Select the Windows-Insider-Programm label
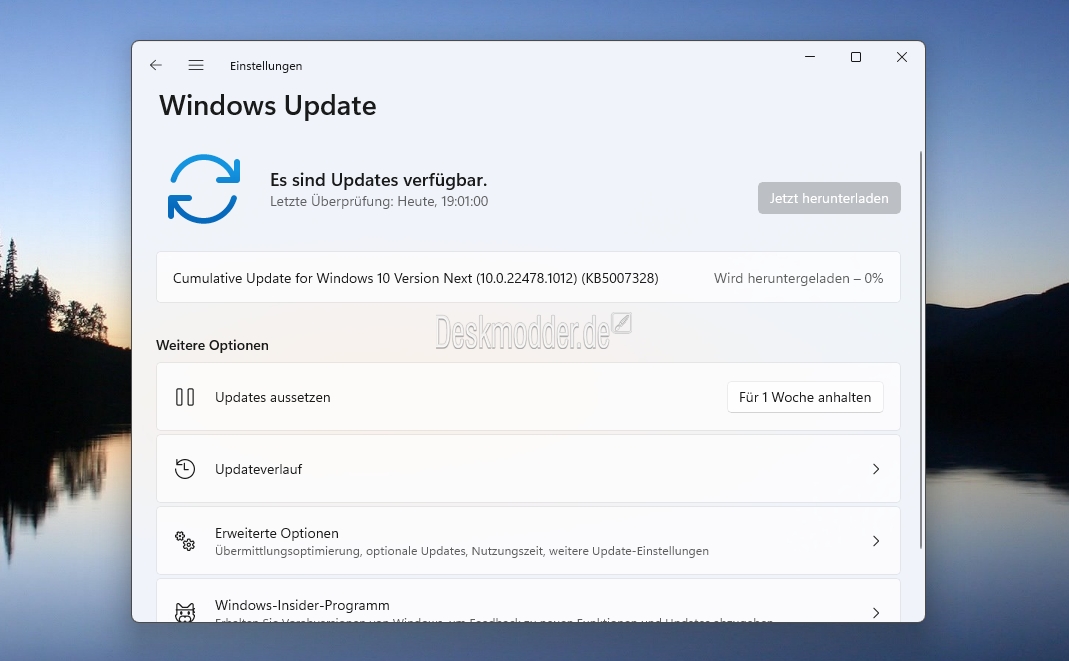Screen dimensions: 1069x661 click(x=302, y=605)
